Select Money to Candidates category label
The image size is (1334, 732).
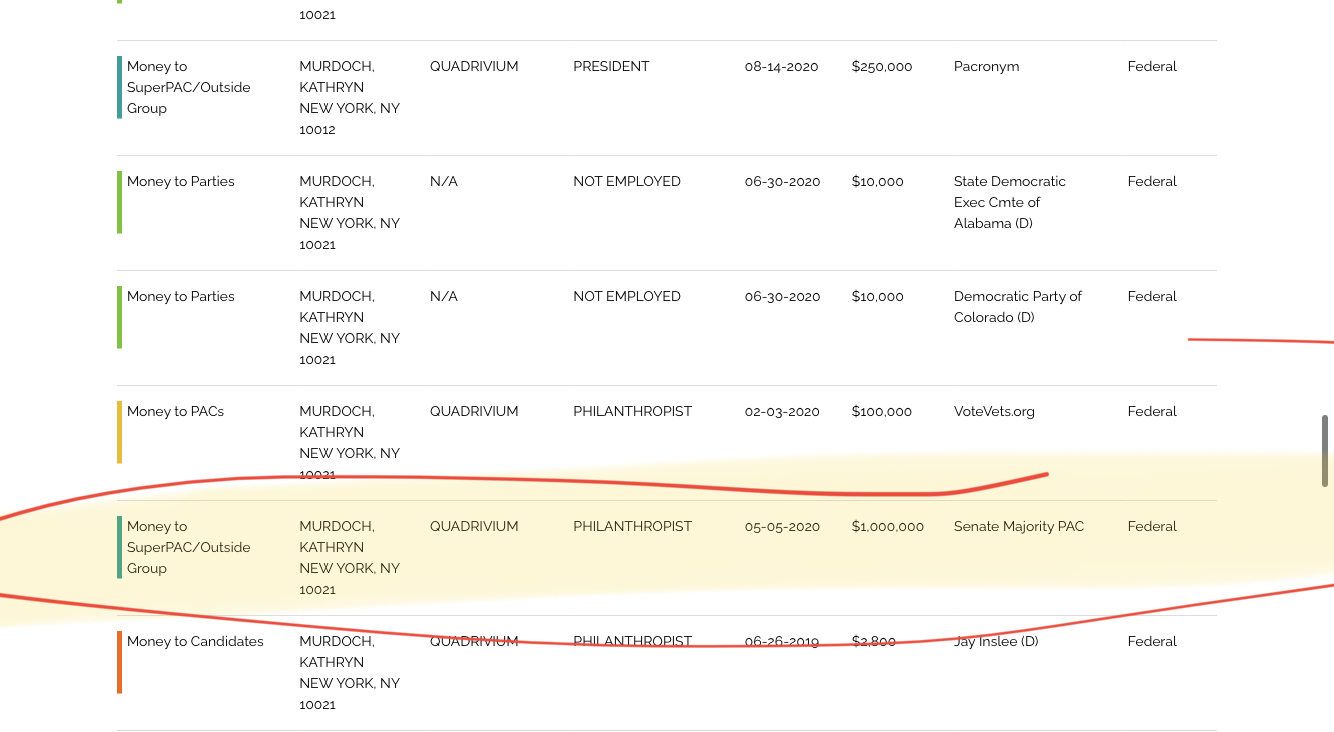(195, 641)
